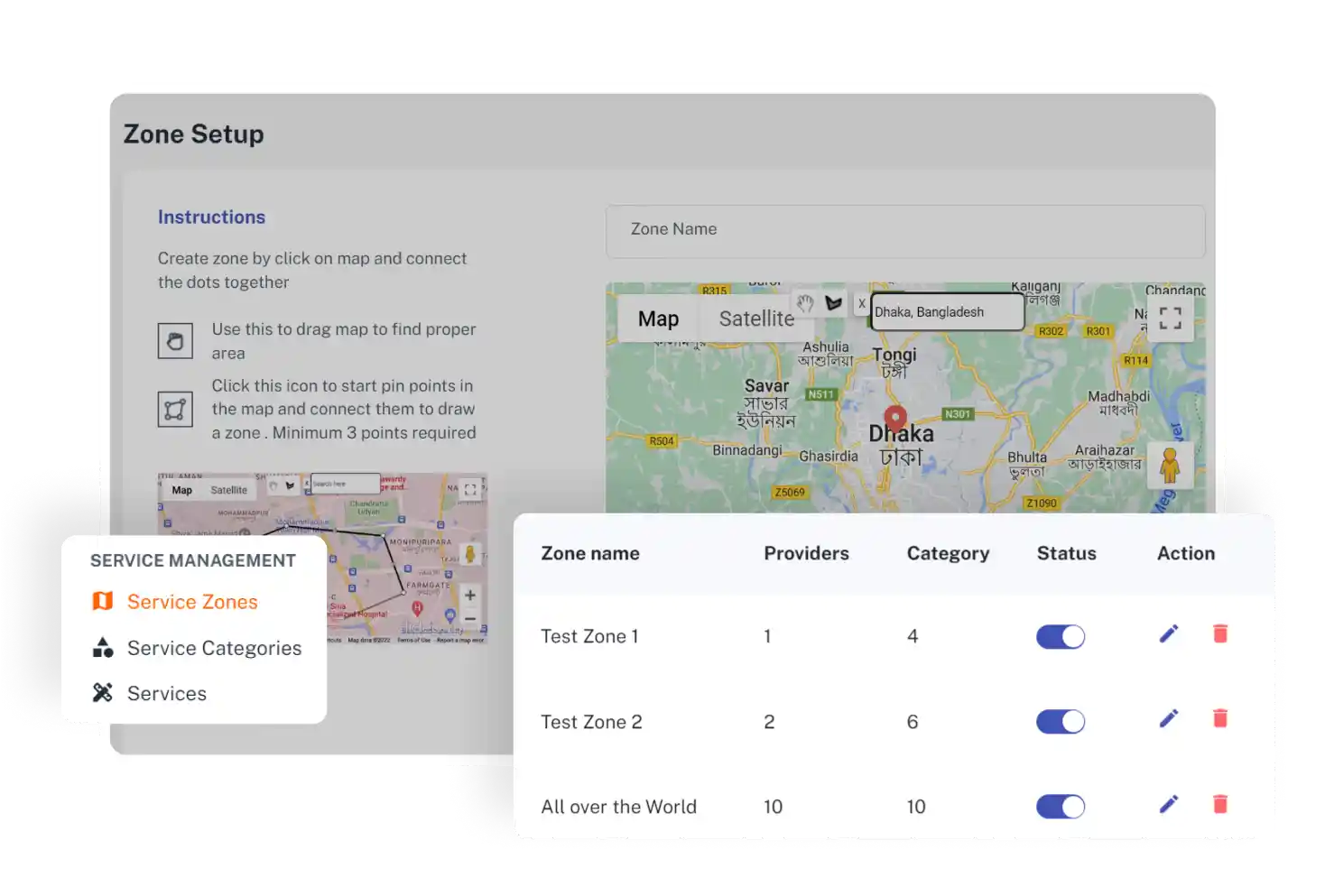This screenshot has width=1325, height=896.
Task: Click Tongi label on the large map
Action: coord(894,355)
